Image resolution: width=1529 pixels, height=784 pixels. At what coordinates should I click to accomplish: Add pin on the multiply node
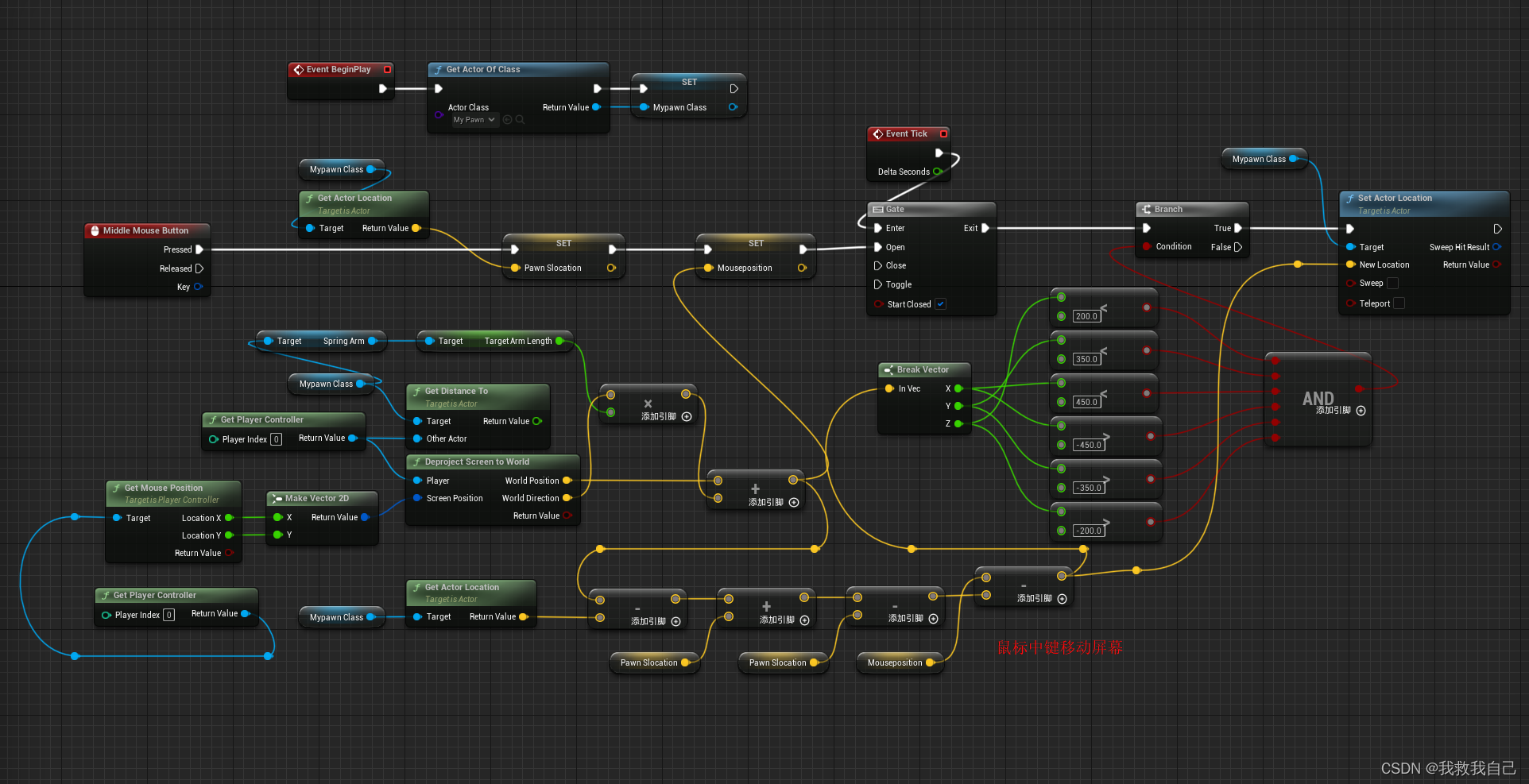click(687, 416)
